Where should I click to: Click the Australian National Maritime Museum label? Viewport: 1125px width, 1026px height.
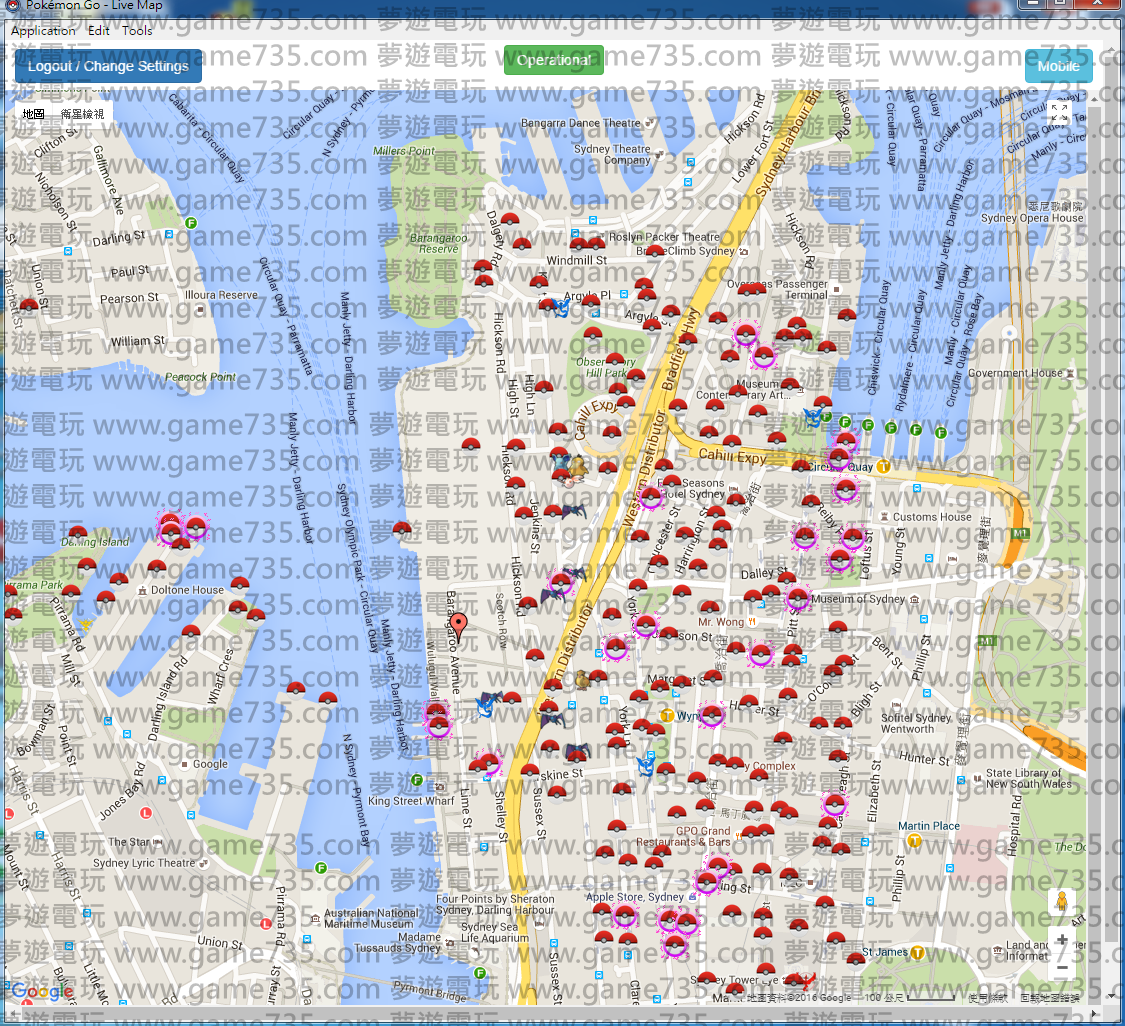(370, 918)
